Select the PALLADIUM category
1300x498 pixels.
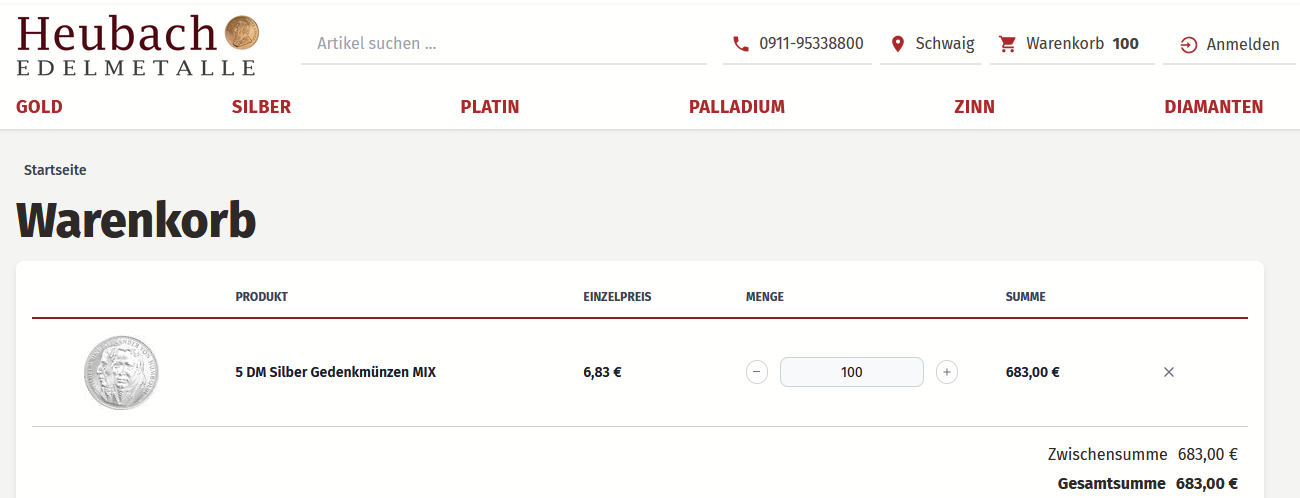[737, 107]
